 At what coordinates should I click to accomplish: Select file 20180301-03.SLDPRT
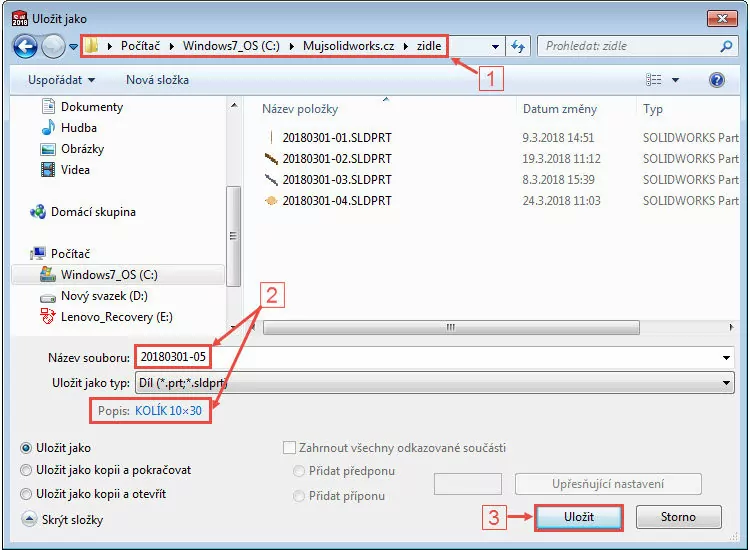coord(337,180)
